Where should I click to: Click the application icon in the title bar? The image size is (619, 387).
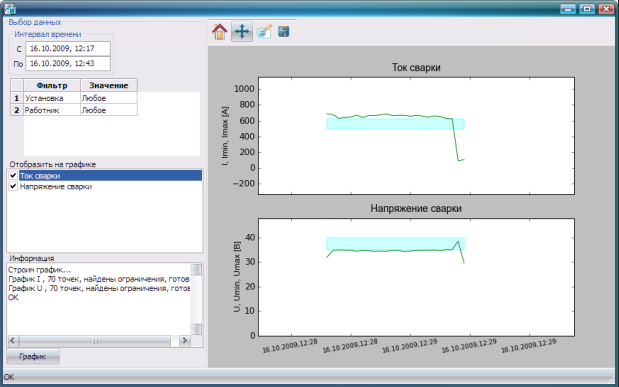tap(10, 8)
